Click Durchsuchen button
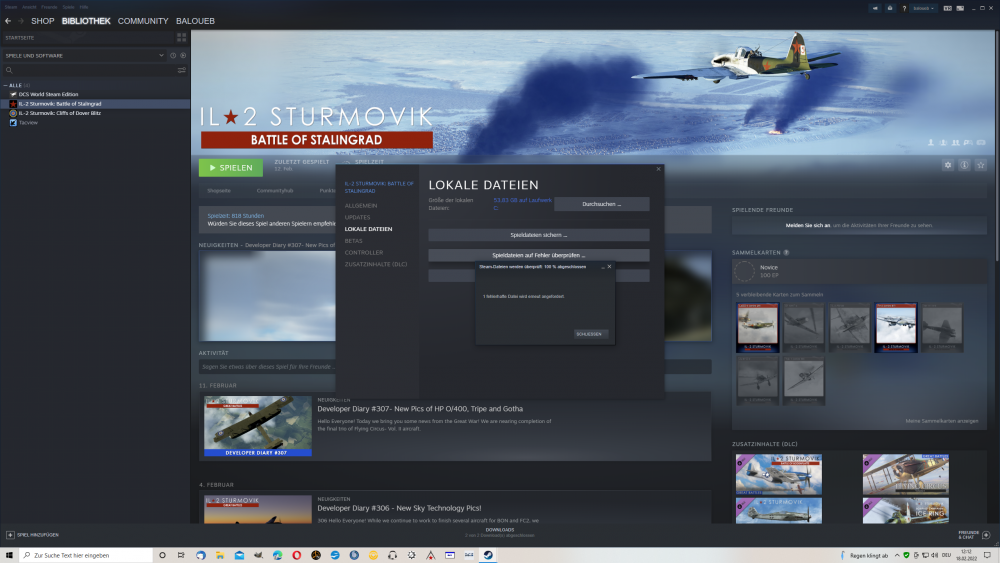1000x563 pixels. pos(601,204)
